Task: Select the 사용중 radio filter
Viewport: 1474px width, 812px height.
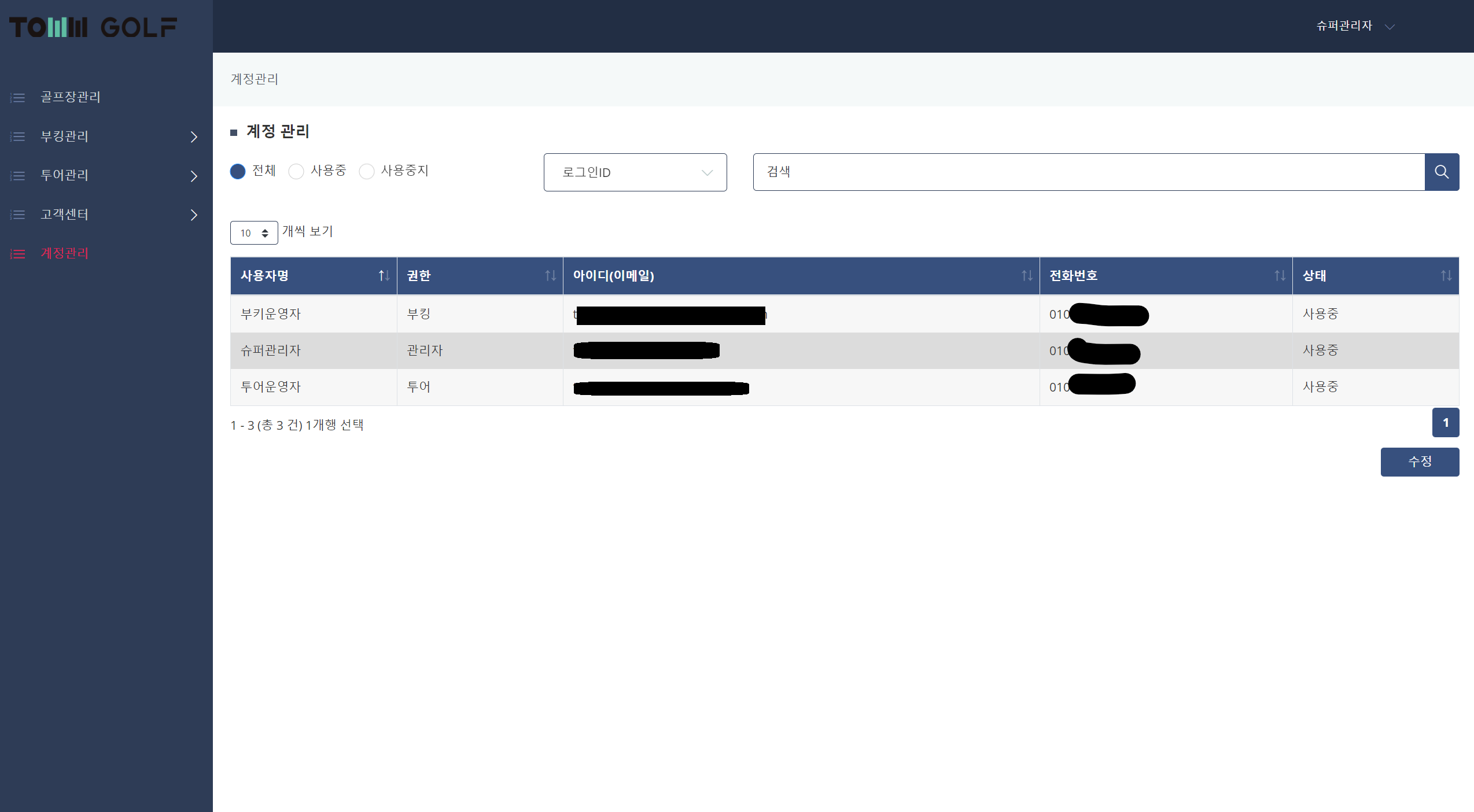Action: click(x=296, y=171)
